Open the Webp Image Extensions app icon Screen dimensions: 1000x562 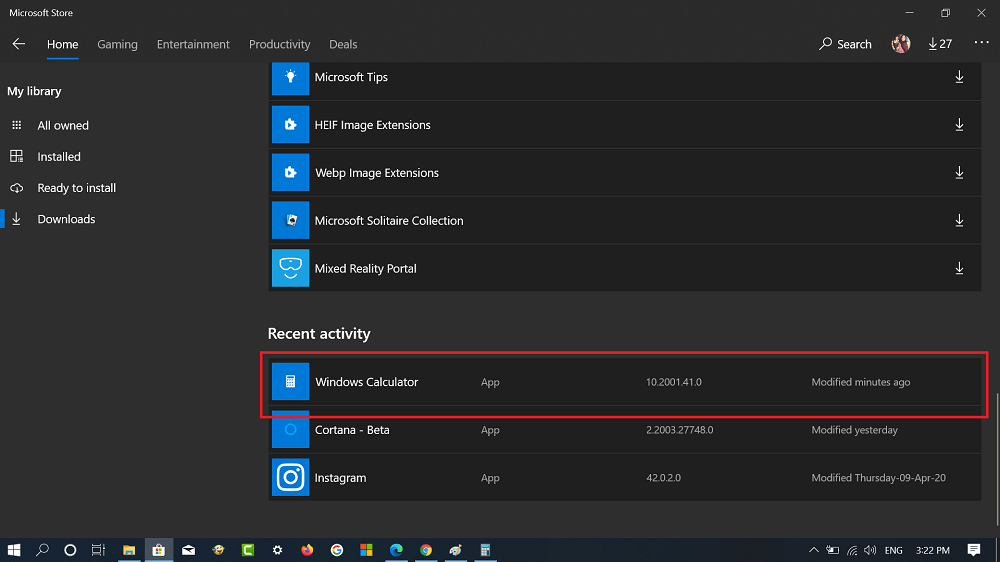tap(290, 172)
